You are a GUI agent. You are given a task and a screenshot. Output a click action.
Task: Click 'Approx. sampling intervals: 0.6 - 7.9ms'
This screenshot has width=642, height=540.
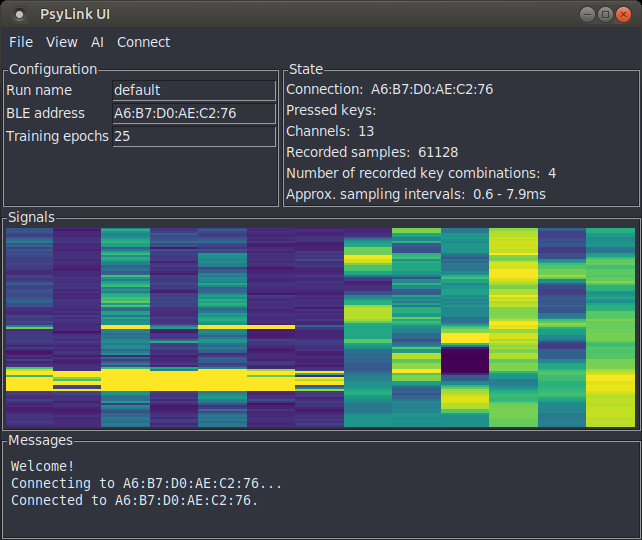click(416, 194)
